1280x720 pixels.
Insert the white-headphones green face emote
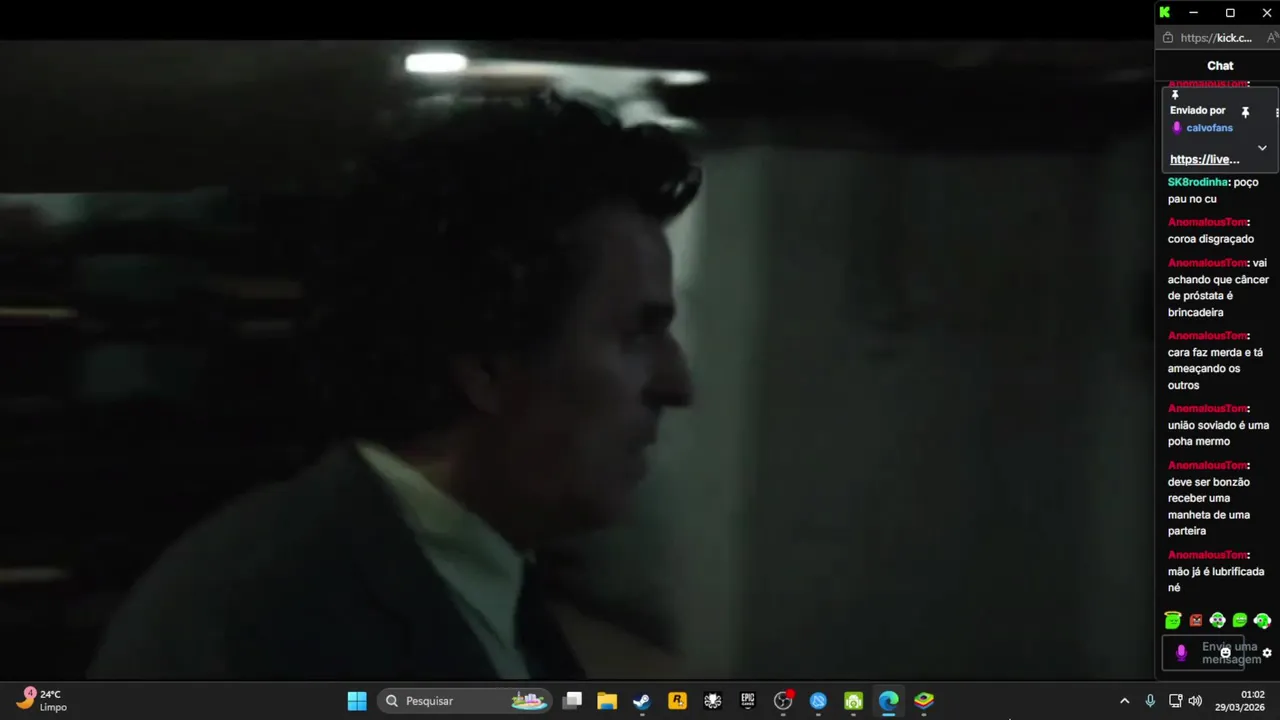tap(1217, 621)
